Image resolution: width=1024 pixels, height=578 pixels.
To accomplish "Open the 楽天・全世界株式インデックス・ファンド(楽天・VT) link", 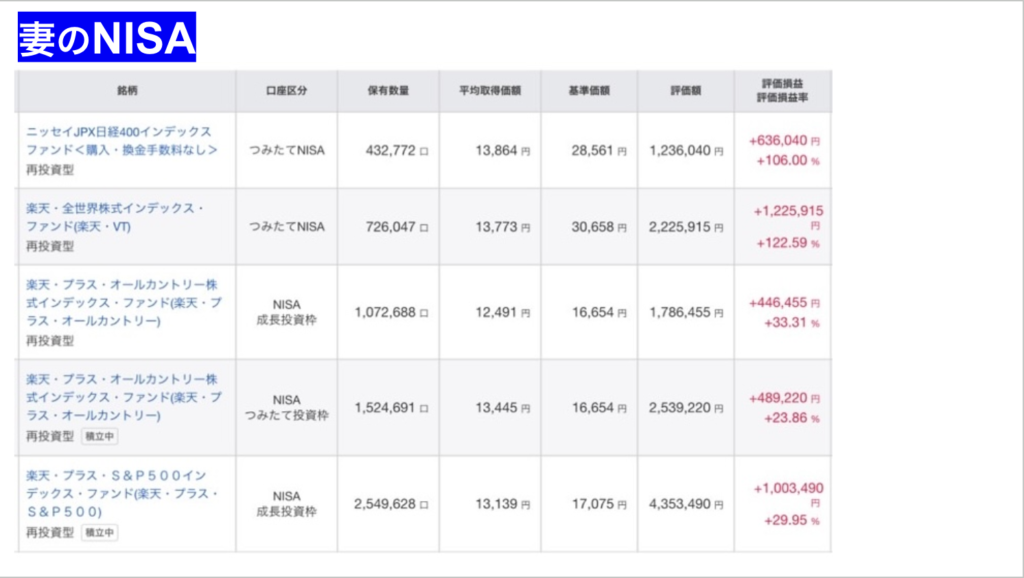I will point(115,217).
